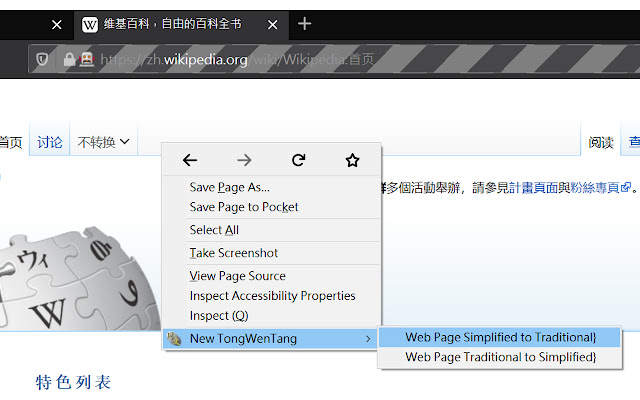The width and height of the screenshot is (640, 400).
Task: Click the URL address bar
Action: (x=334, y=60)
